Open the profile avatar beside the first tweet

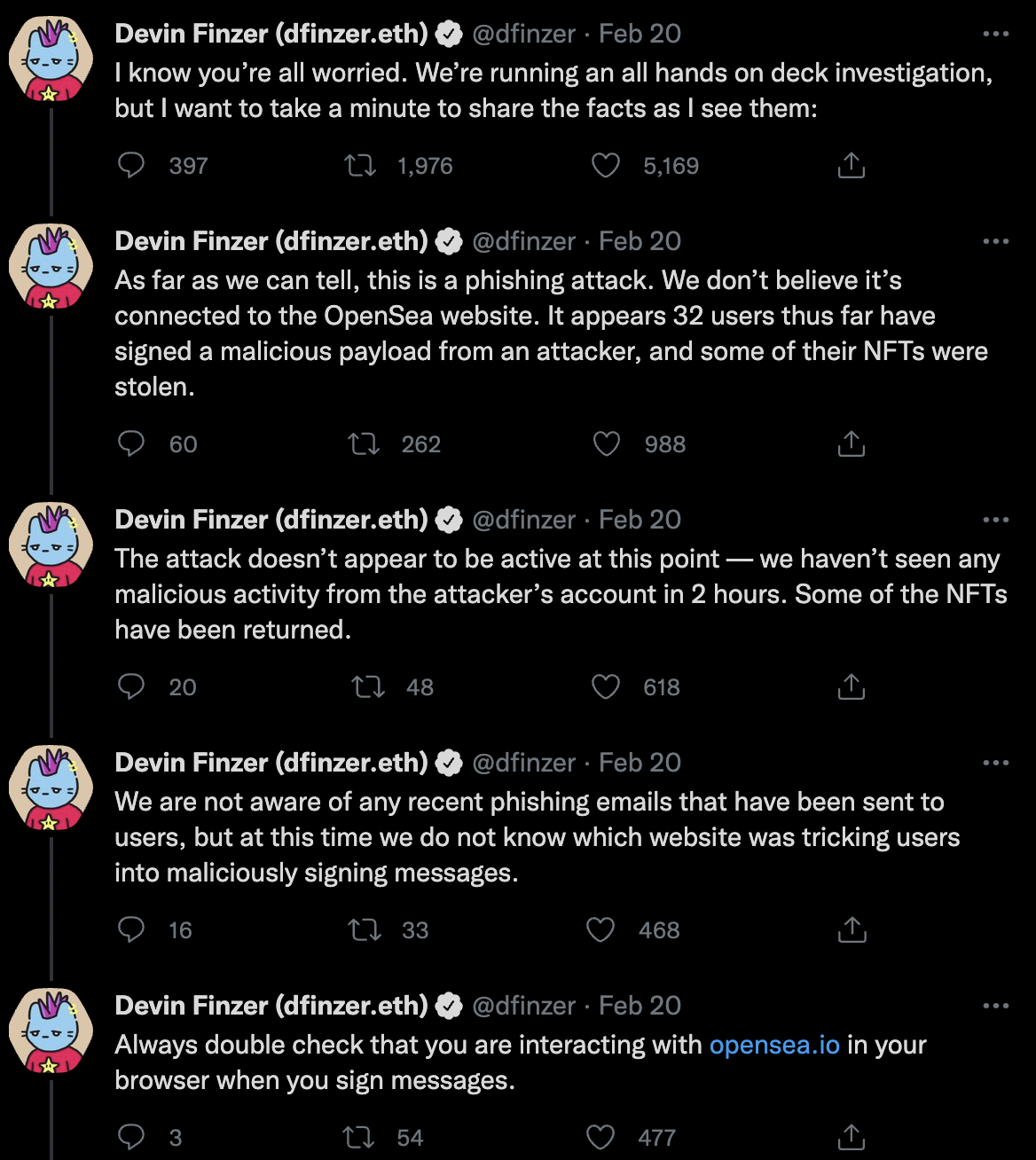[x=51, y=60]
